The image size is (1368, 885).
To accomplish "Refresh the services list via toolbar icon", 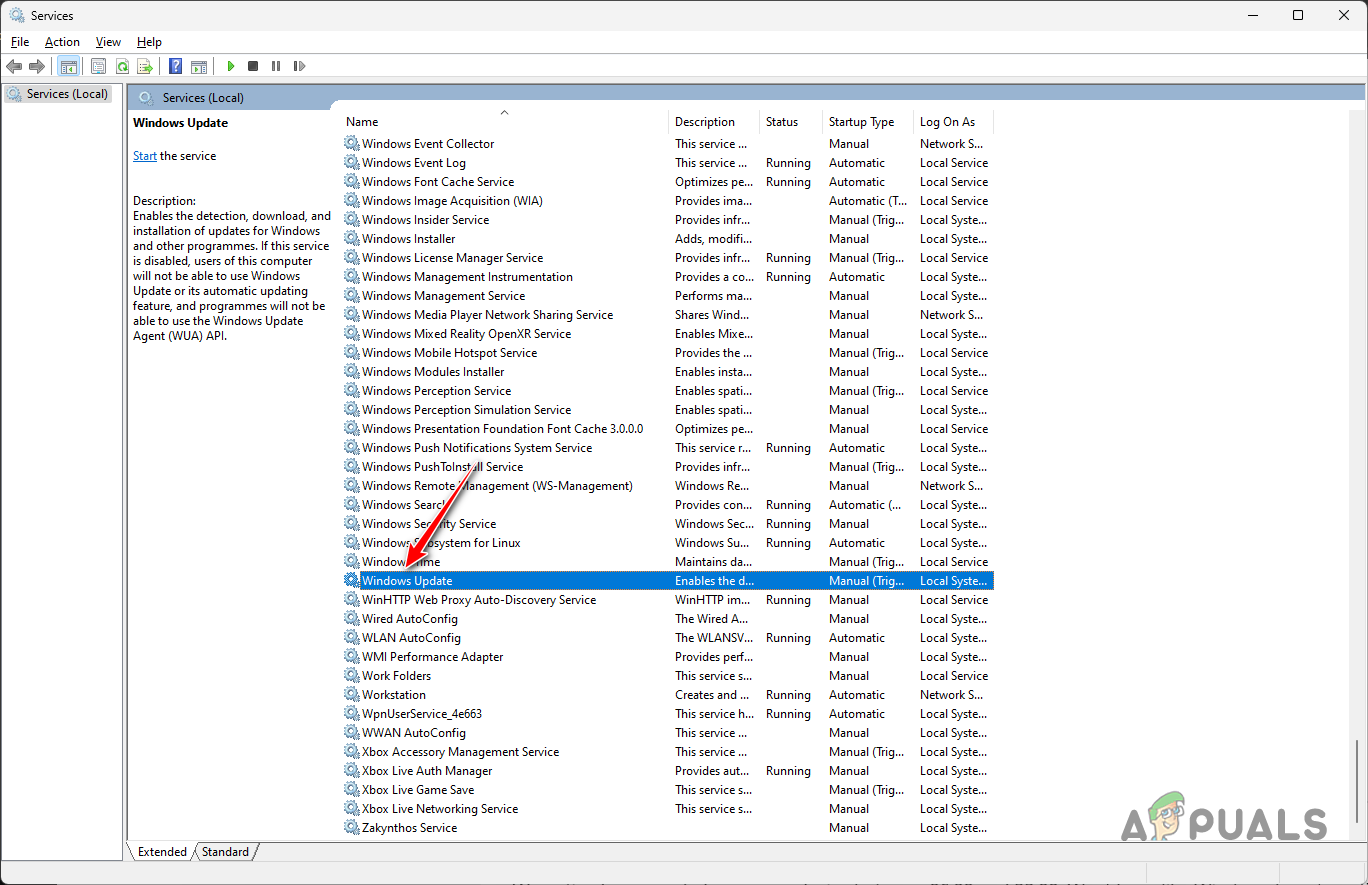I will [122, 66].
